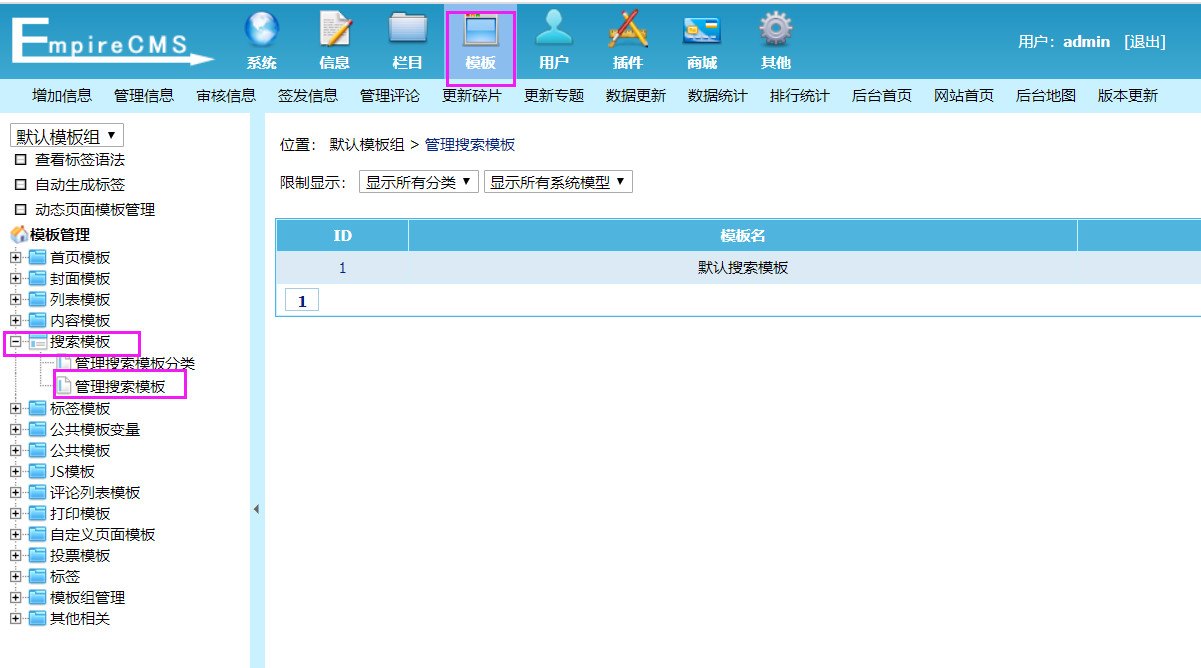The image size is (1201, 668).
Task: Go to 网站首页 in submenu
Action: (964, 96)
